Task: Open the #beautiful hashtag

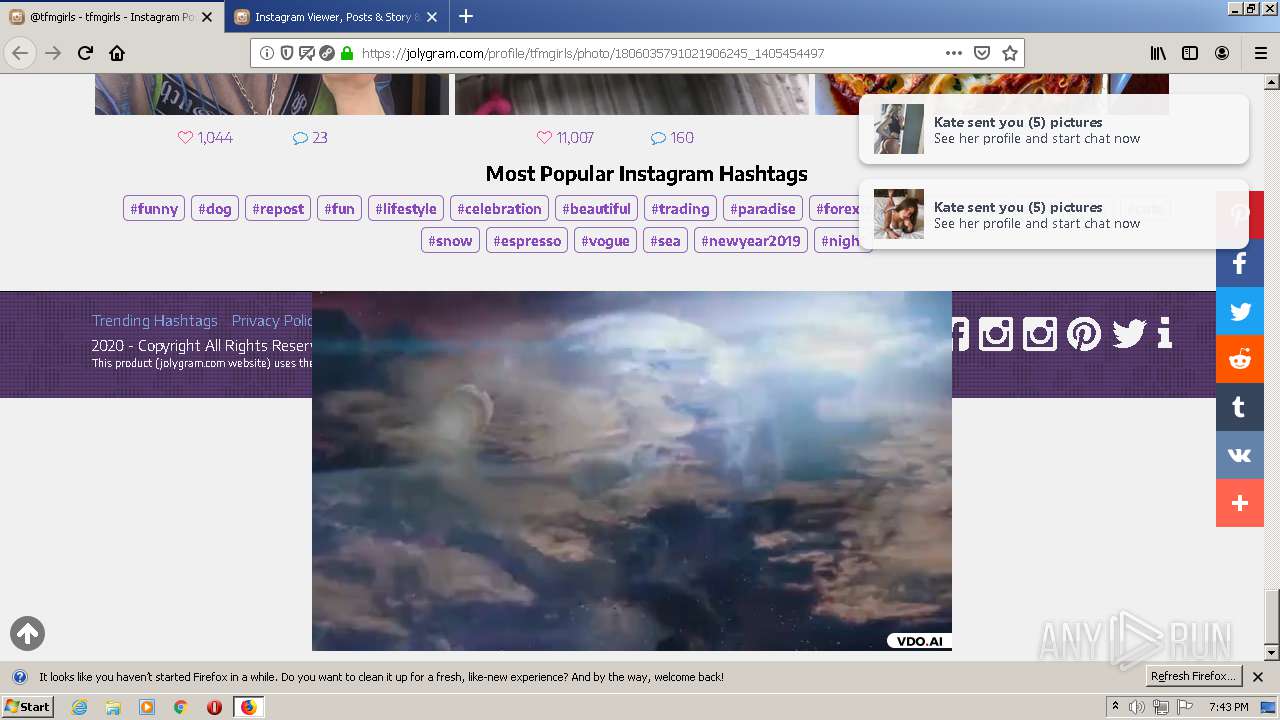Action: (x=596, y=209)
